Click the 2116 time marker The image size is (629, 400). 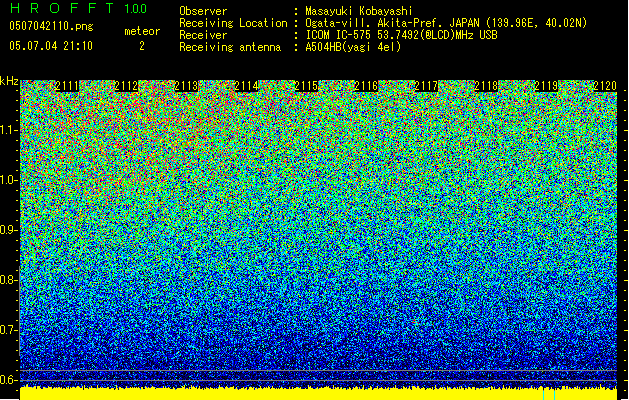(366, 86)
